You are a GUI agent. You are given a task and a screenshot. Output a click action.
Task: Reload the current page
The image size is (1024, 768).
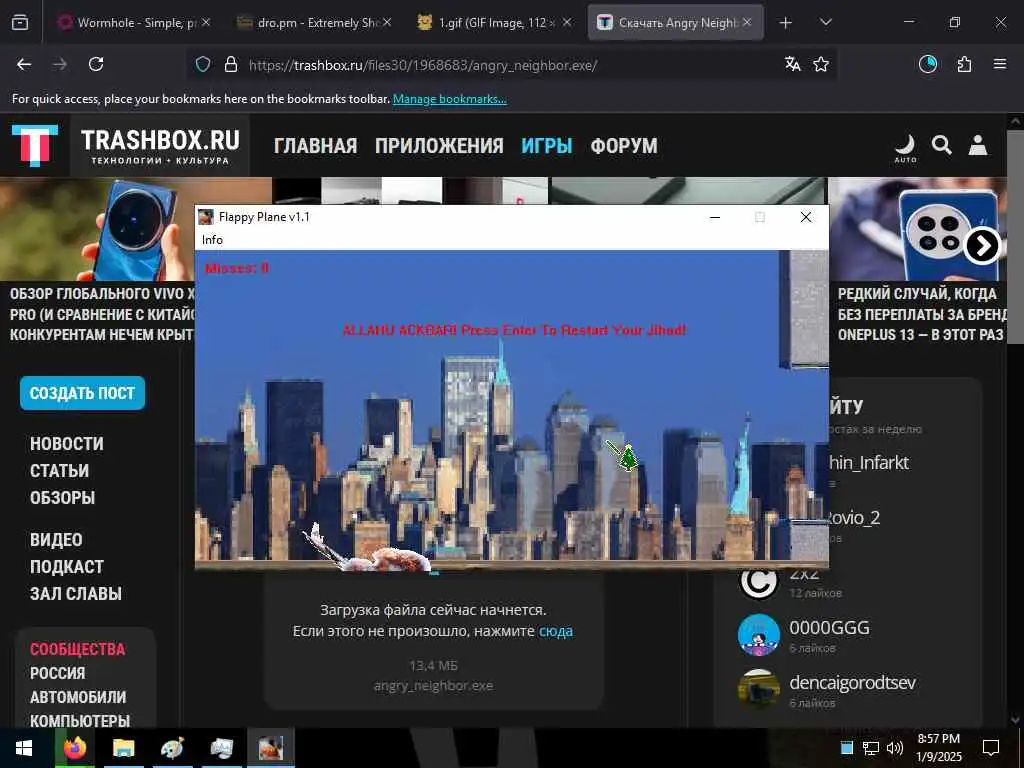tap(96, 64)
